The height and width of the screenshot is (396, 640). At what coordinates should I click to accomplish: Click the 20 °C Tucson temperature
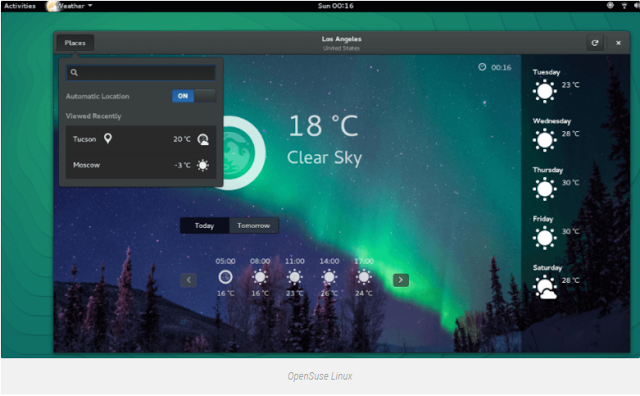tap(182, 139)
